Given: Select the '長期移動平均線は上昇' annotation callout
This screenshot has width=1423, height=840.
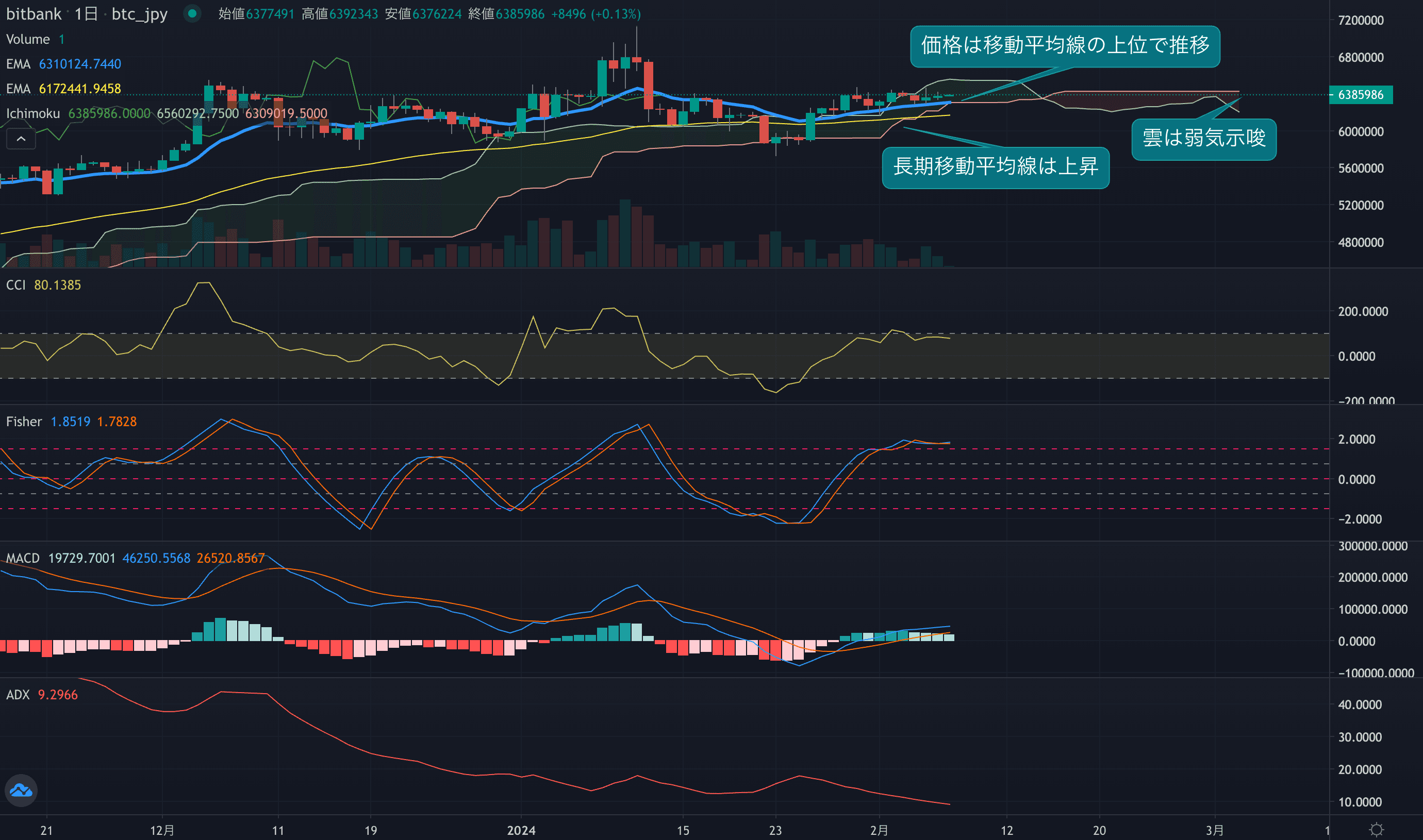Looking at the screenshot, I should (x=995, y=167).
